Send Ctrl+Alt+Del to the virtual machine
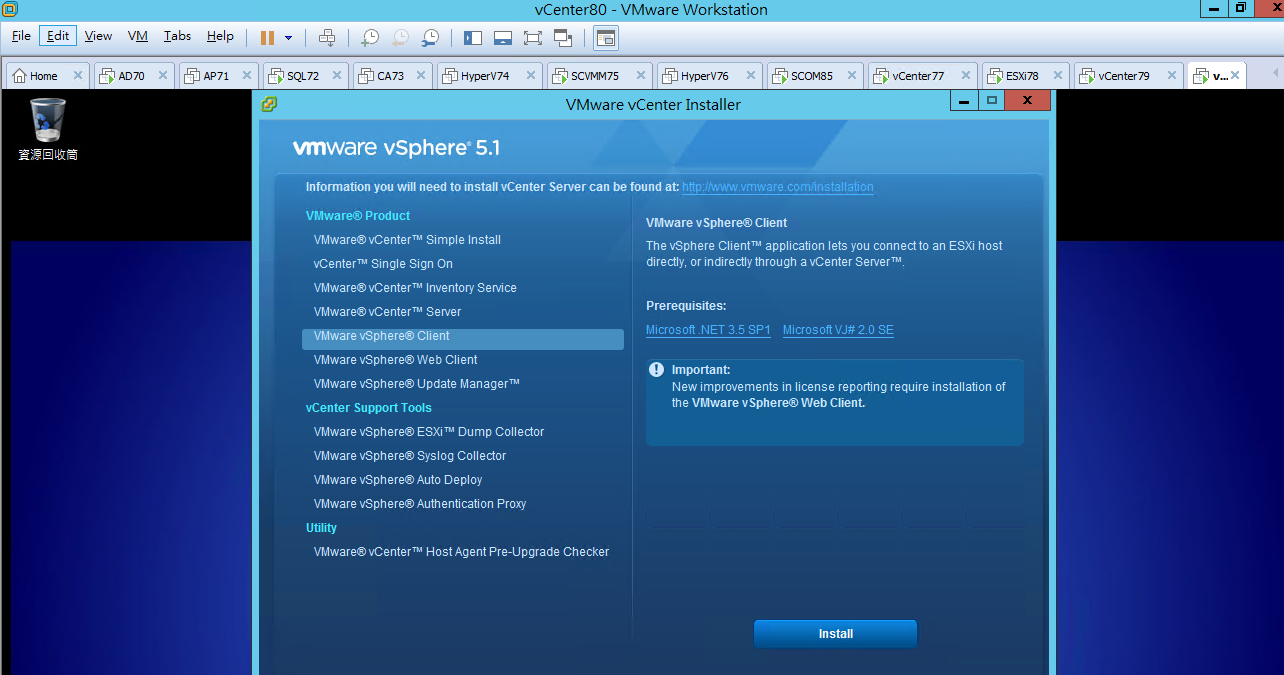1284x675 pixels. coord(327,37)
